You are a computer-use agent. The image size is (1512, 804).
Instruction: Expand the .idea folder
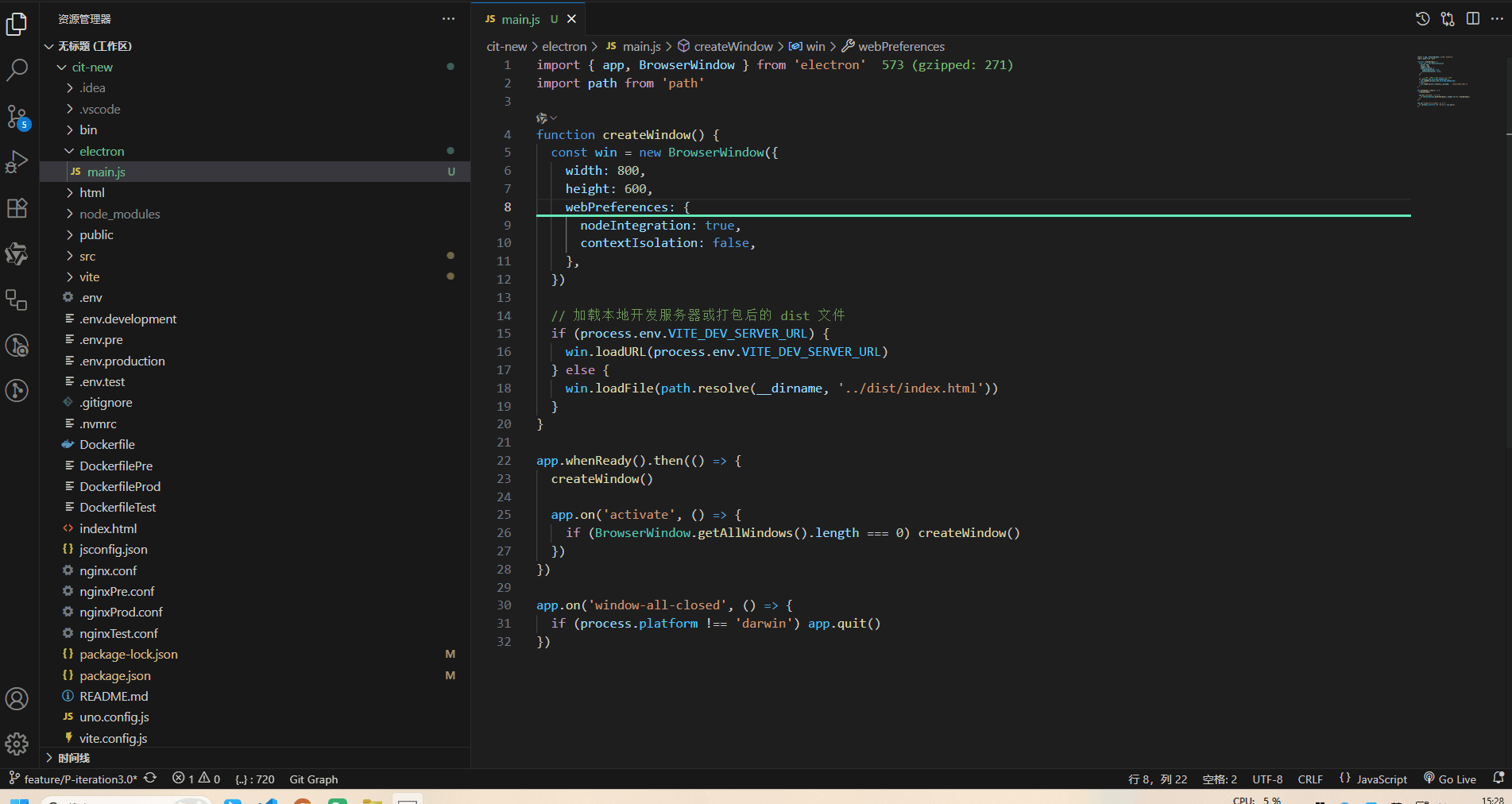click(x=255, y=87)
